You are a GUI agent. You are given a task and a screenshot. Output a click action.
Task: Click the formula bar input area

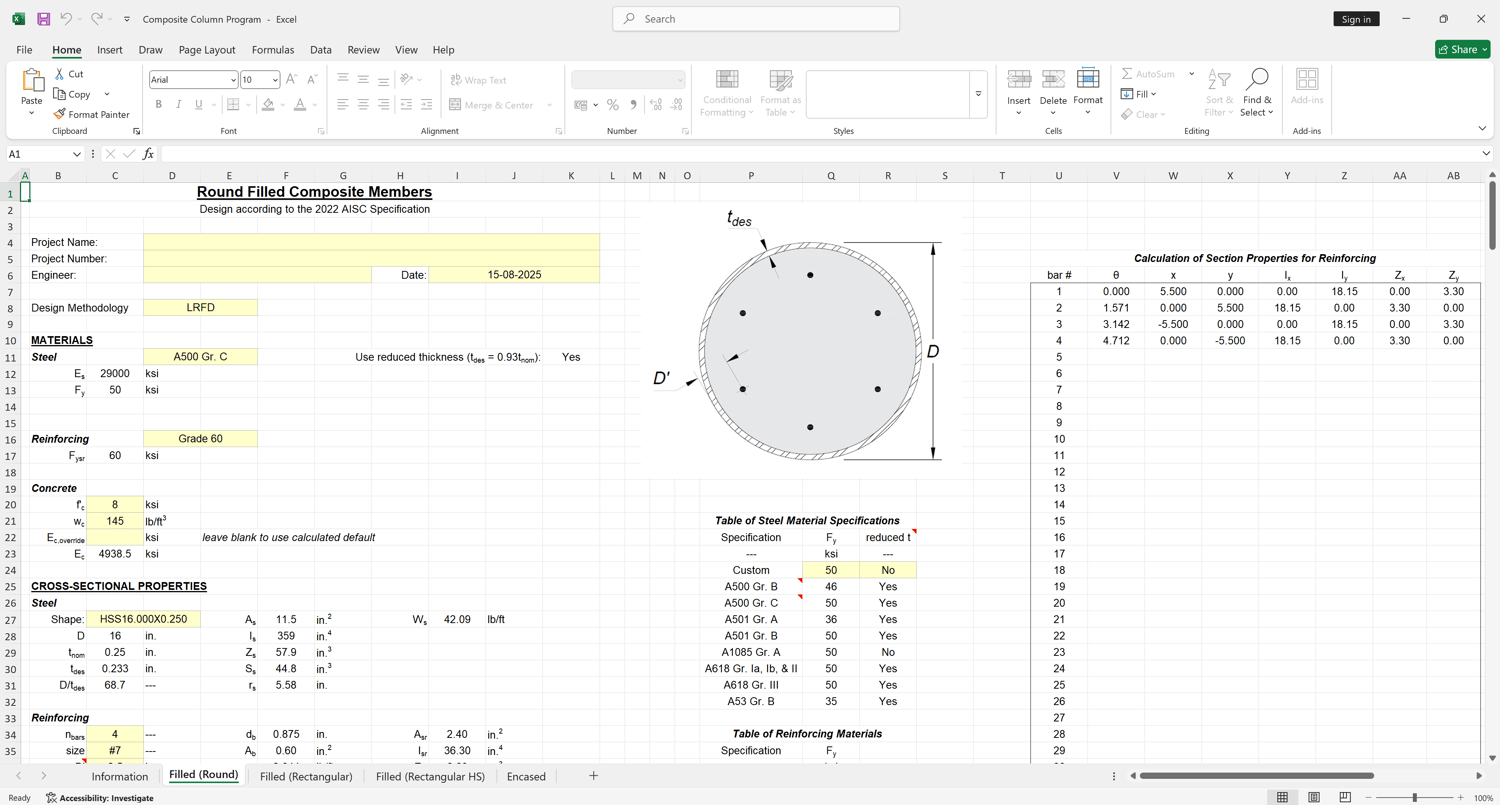(819, 154)
